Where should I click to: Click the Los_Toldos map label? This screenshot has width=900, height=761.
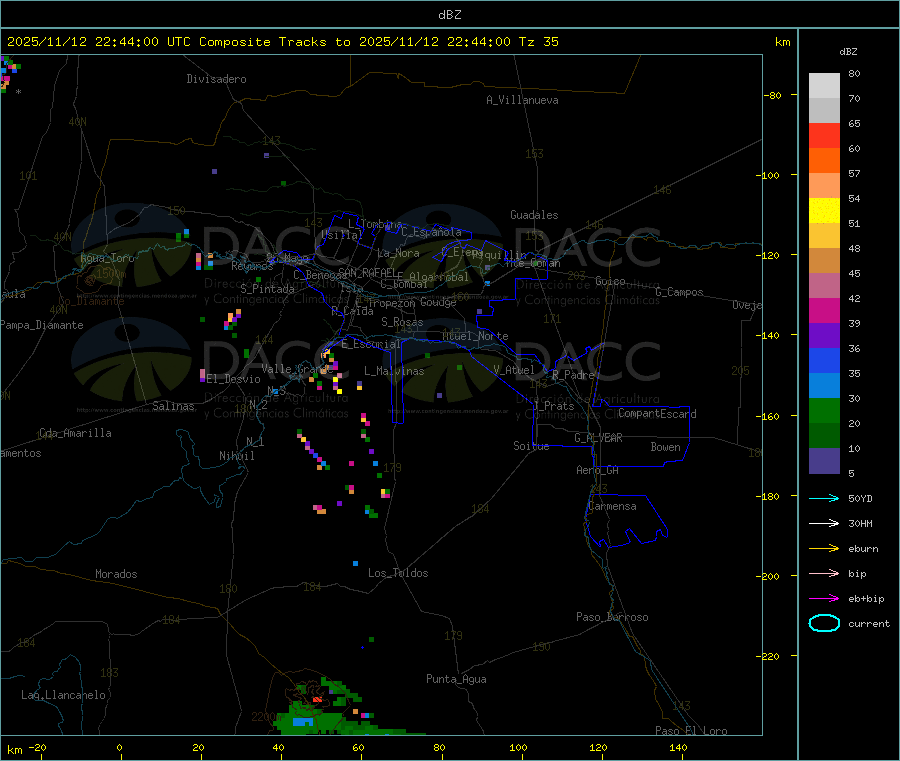(398, 573)
